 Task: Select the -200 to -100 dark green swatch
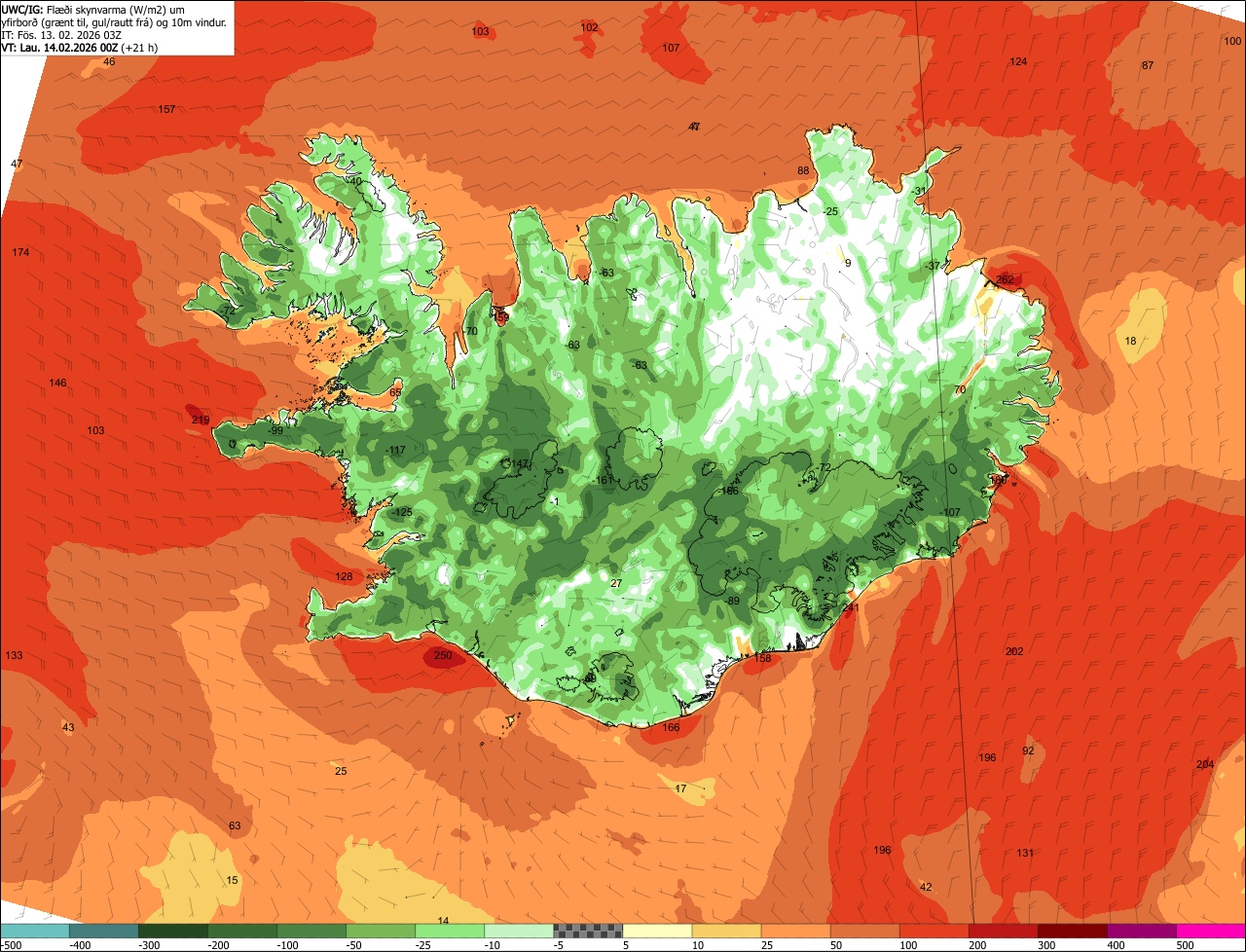(241, 931)
